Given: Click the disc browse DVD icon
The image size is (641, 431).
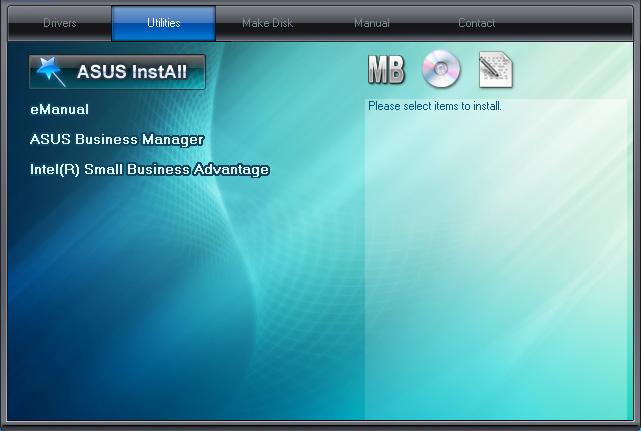Looking at the screenshot, I should coord(441,69).
